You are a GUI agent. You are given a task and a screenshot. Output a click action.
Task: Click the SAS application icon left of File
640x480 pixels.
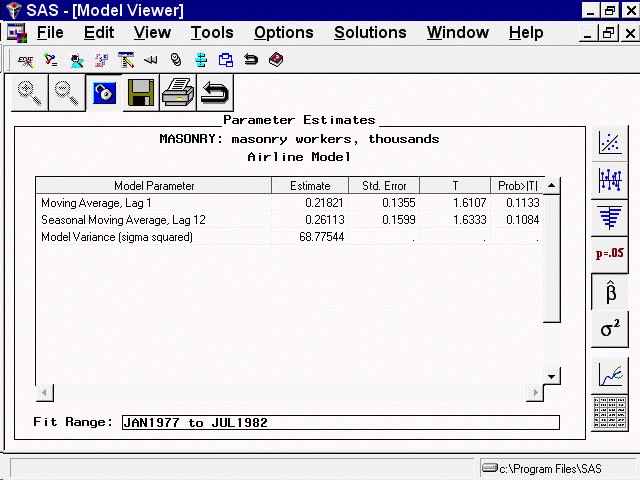coord(17,33)
